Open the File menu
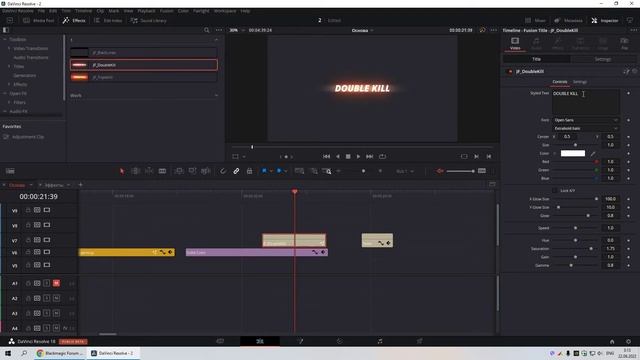 coord(41,11)
